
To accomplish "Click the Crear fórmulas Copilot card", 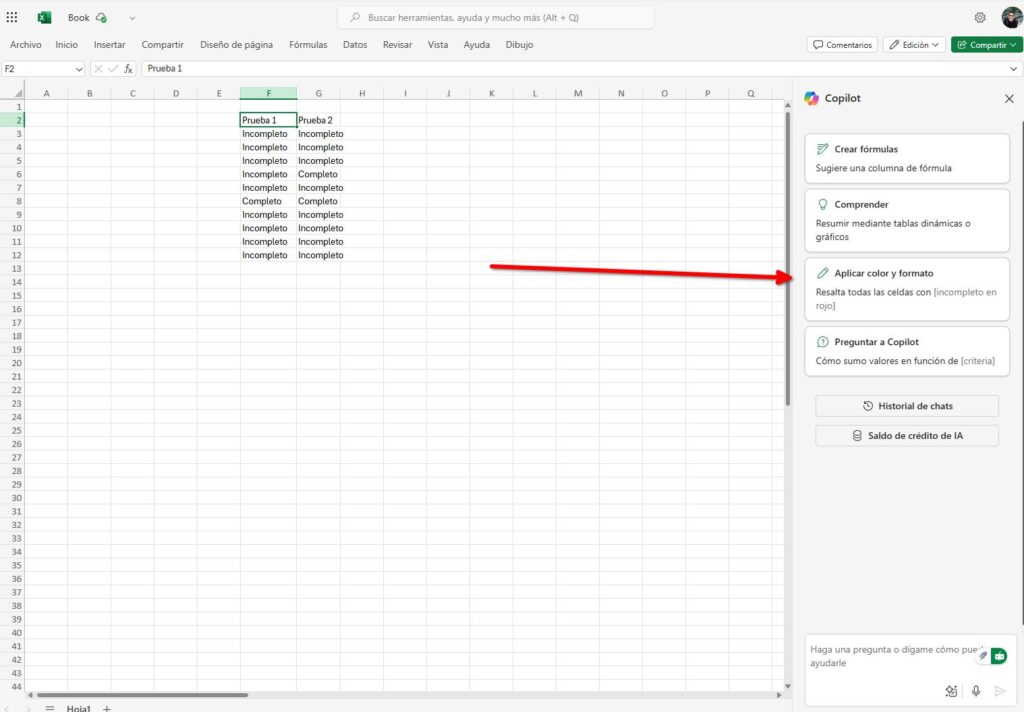I will 907,159.
